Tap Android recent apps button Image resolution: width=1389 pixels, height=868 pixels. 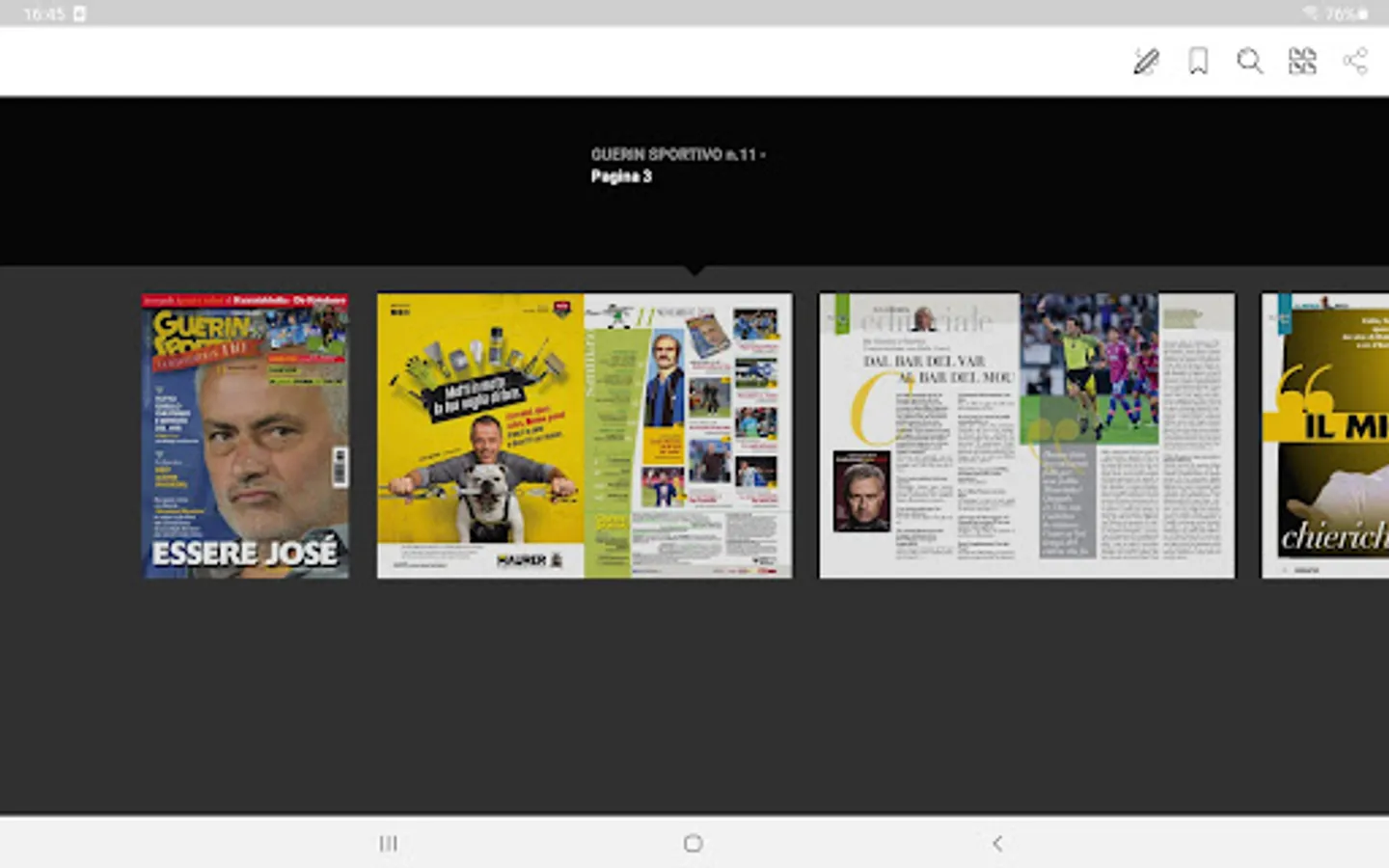[388, 844]
